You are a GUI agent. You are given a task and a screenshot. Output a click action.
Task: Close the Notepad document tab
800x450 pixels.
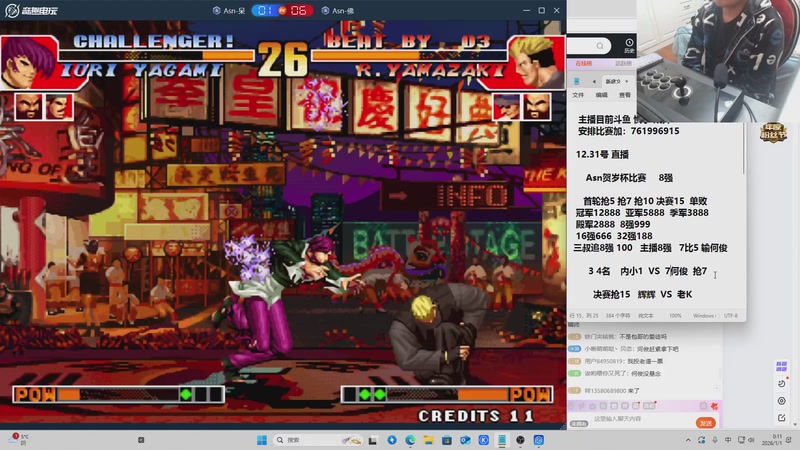627,81
